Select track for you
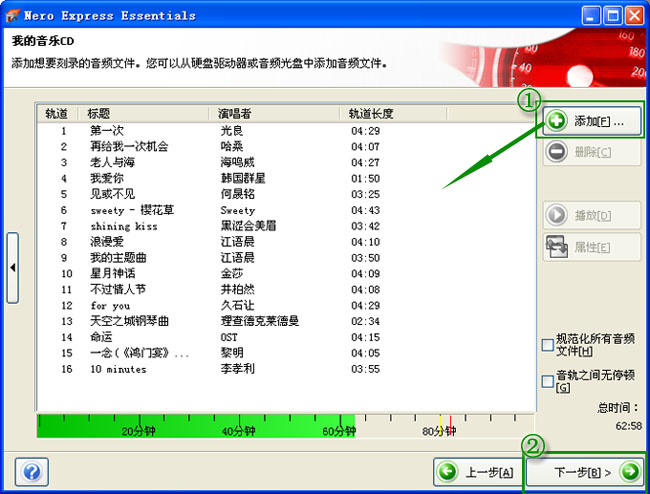The image size is (650, 494). pos(110,305)
